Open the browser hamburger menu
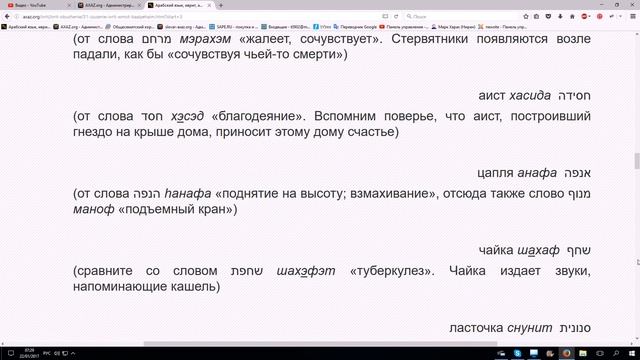The width and height of the screenshot is (640, 360). 633,16
